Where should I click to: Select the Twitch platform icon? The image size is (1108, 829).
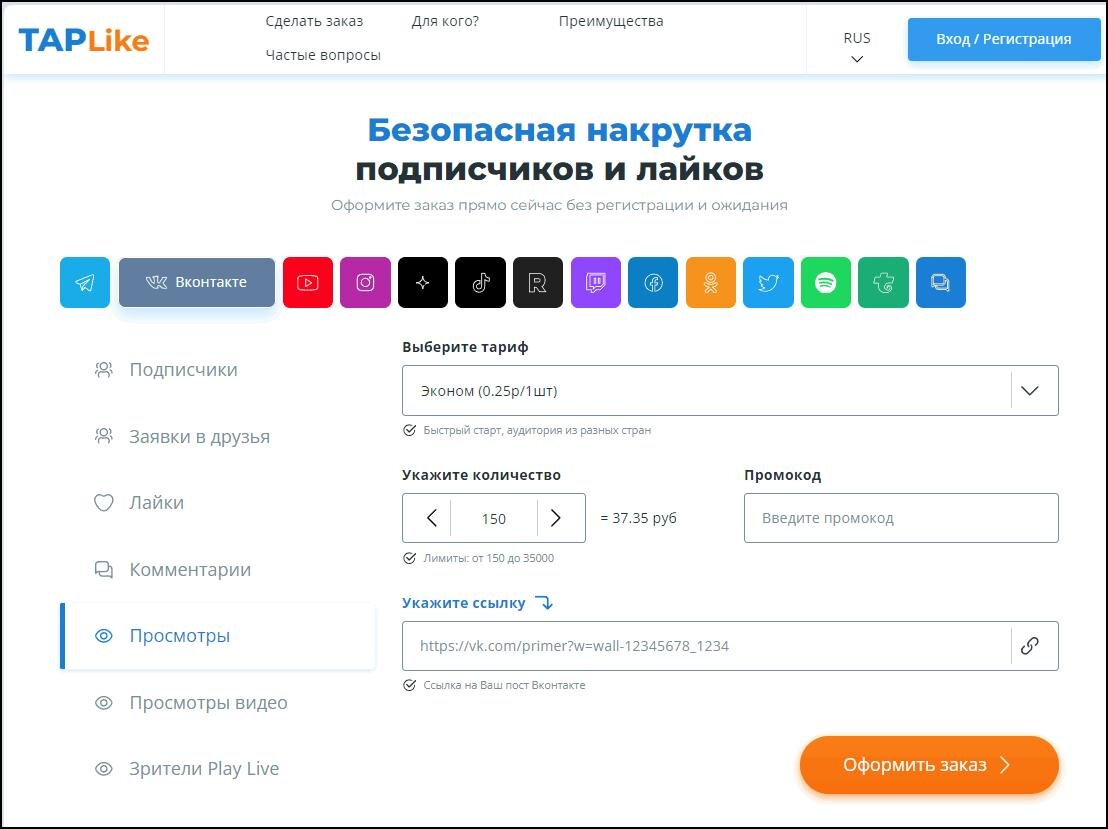click(x=596, y=283)
